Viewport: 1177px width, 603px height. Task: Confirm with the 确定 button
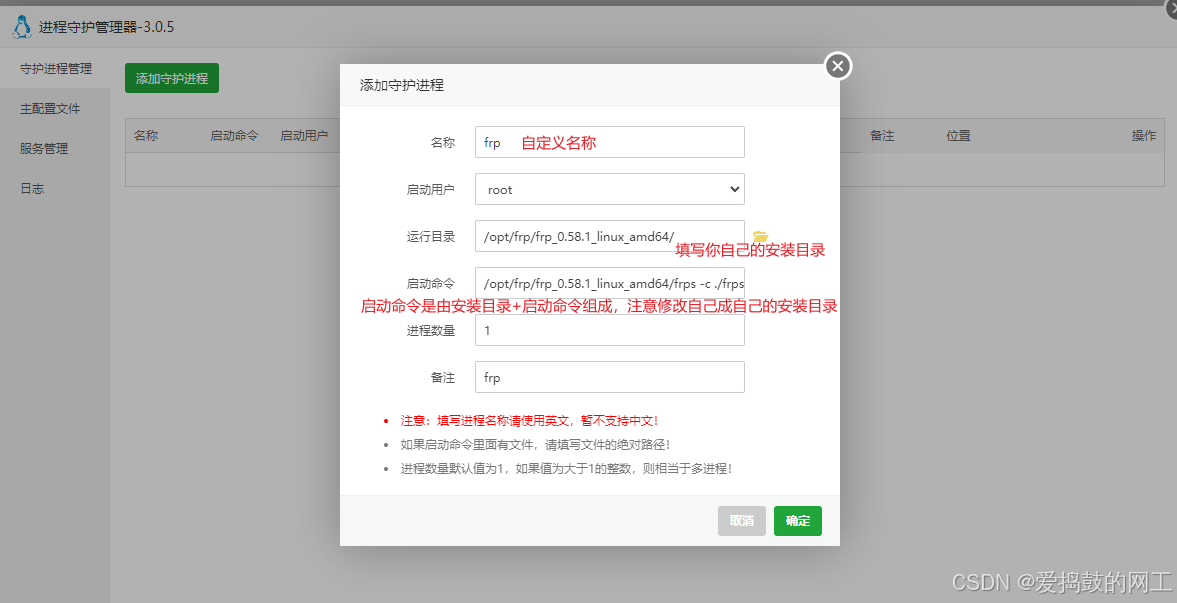point(798,521)
